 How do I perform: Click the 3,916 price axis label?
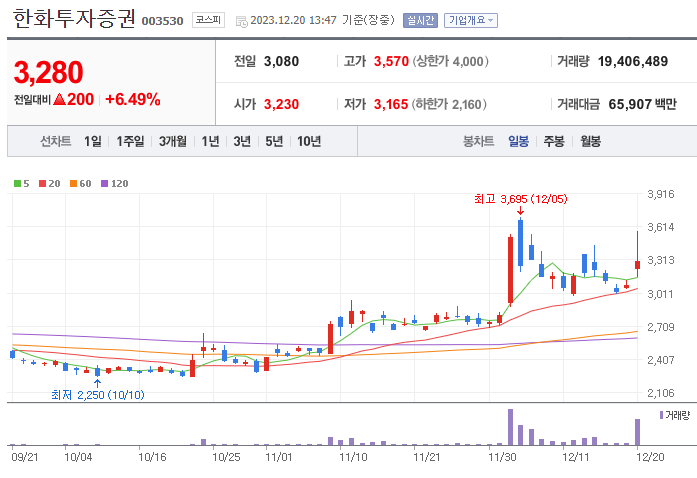point(661,194)
